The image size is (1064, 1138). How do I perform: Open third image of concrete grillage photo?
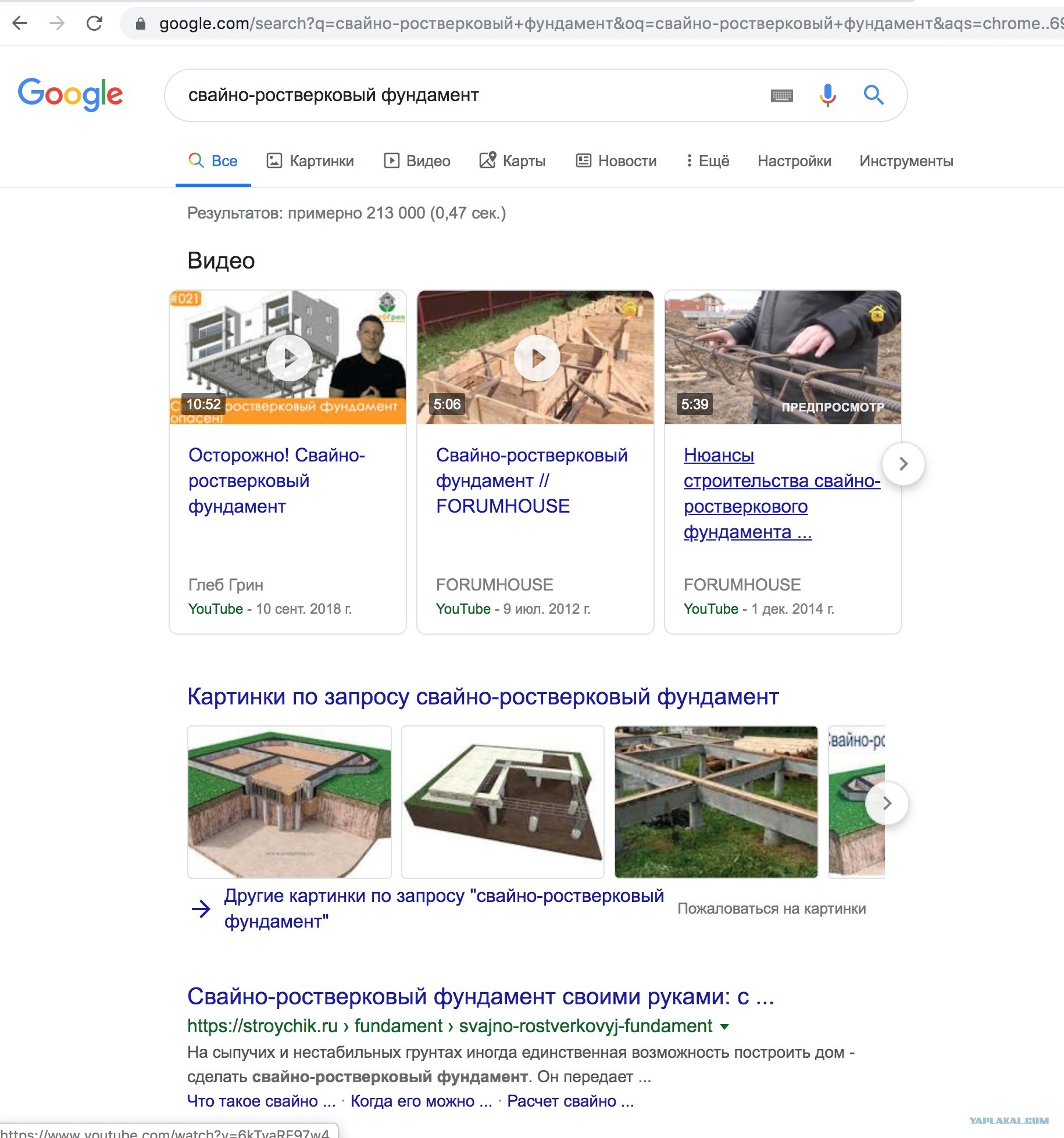716,802
